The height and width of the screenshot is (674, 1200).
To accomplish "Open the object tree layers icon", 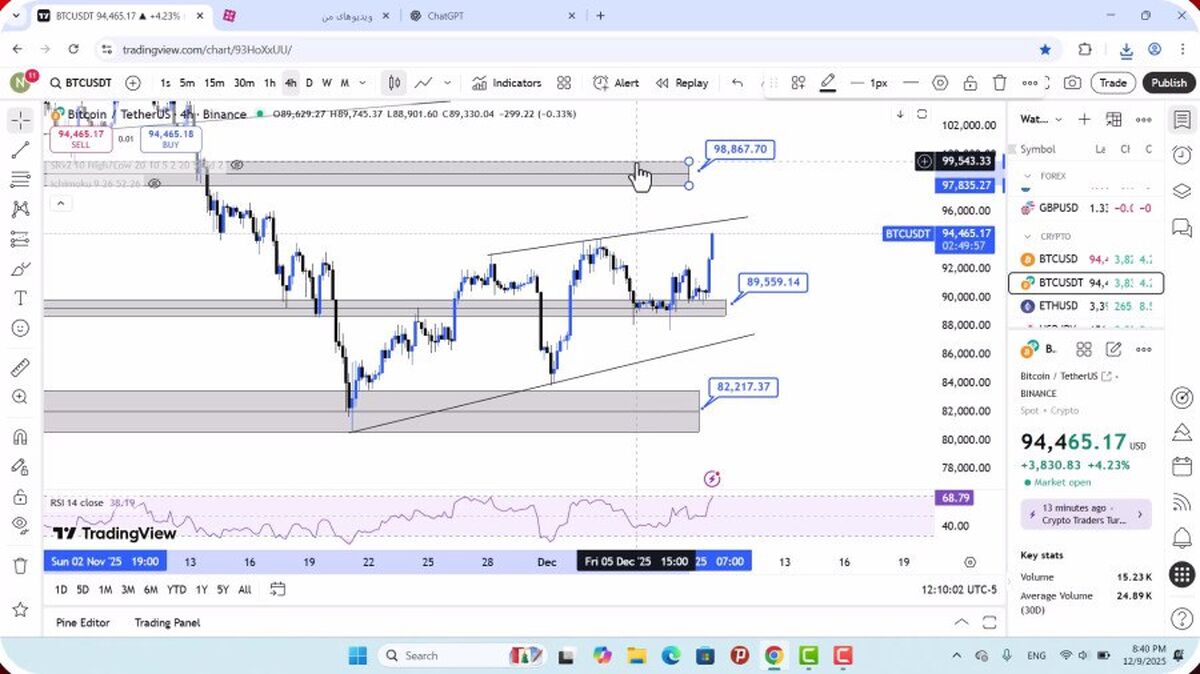I will click(1181, 191).
